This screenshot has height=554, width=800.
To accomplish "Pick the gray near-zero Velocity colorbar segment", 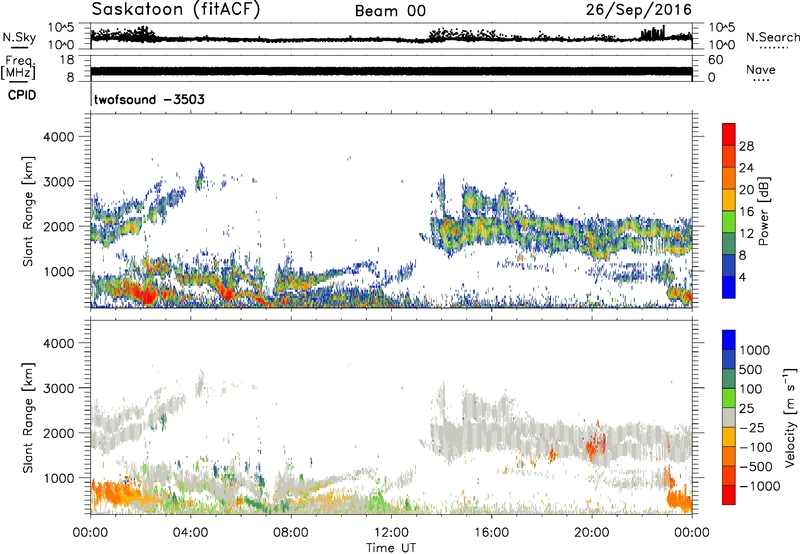I will 729,417.
